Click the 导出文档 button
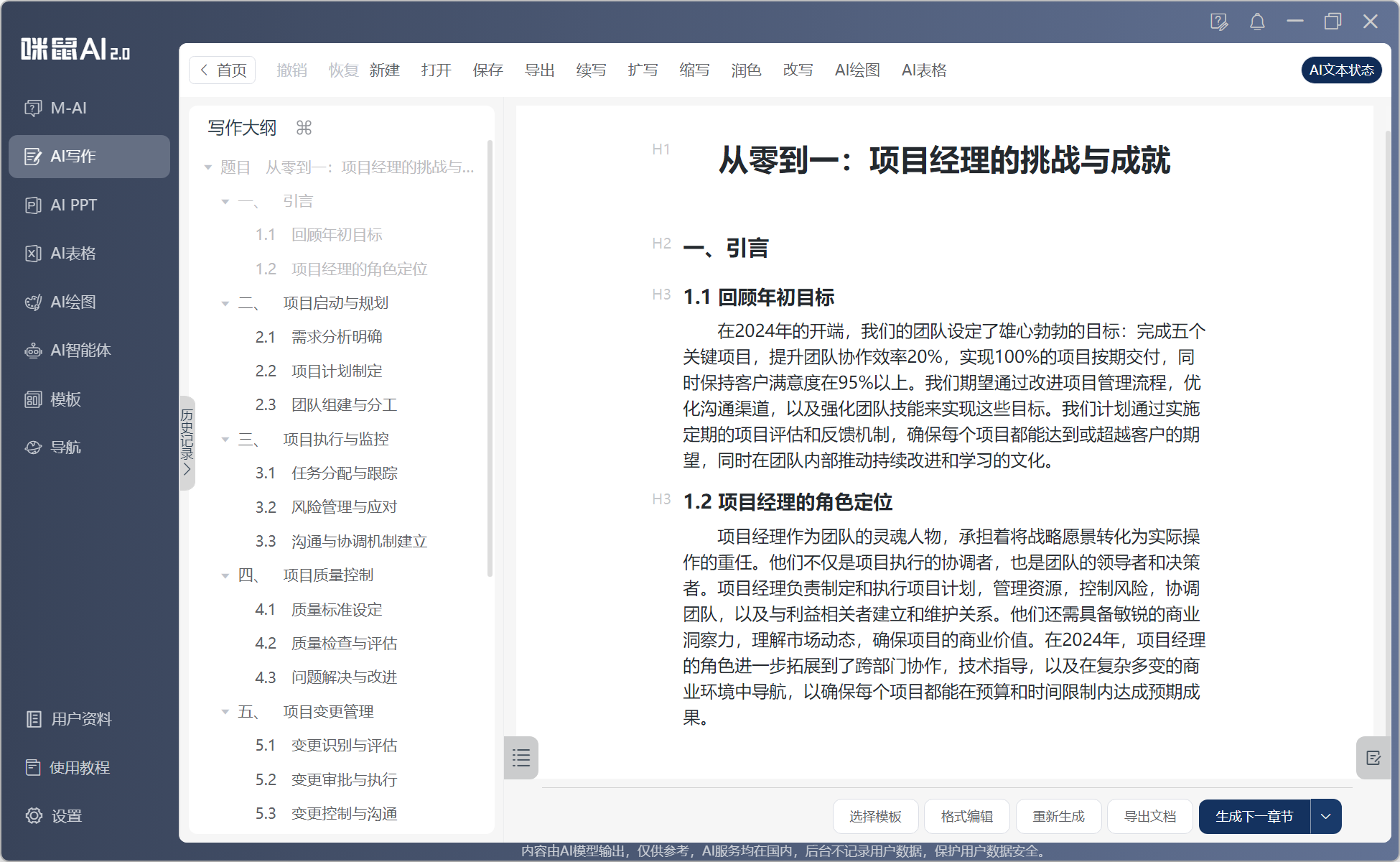This screenshot has height=862, width=1400. click(1149, 816)
